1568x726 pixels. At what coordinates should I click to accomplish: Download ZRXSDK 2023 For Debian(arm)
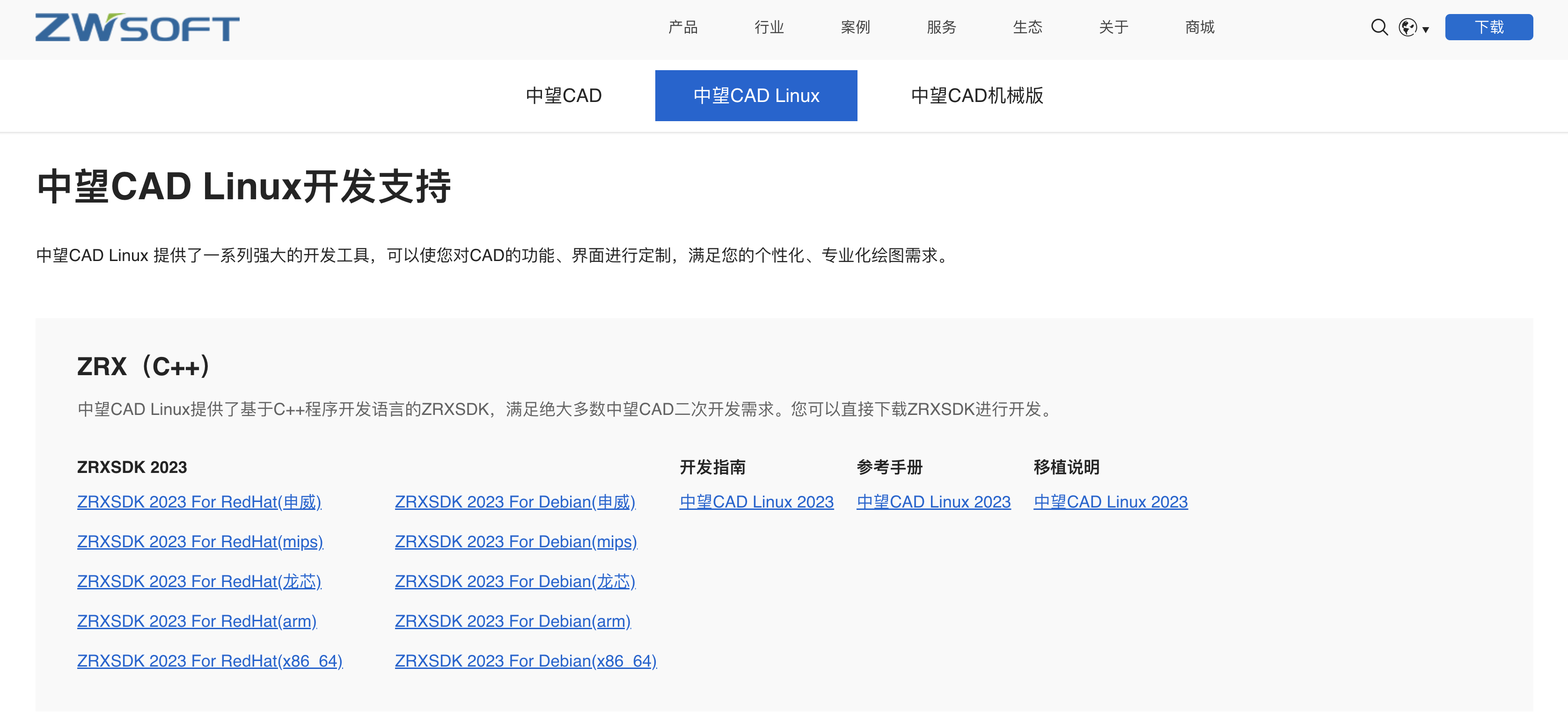(513, 621)
